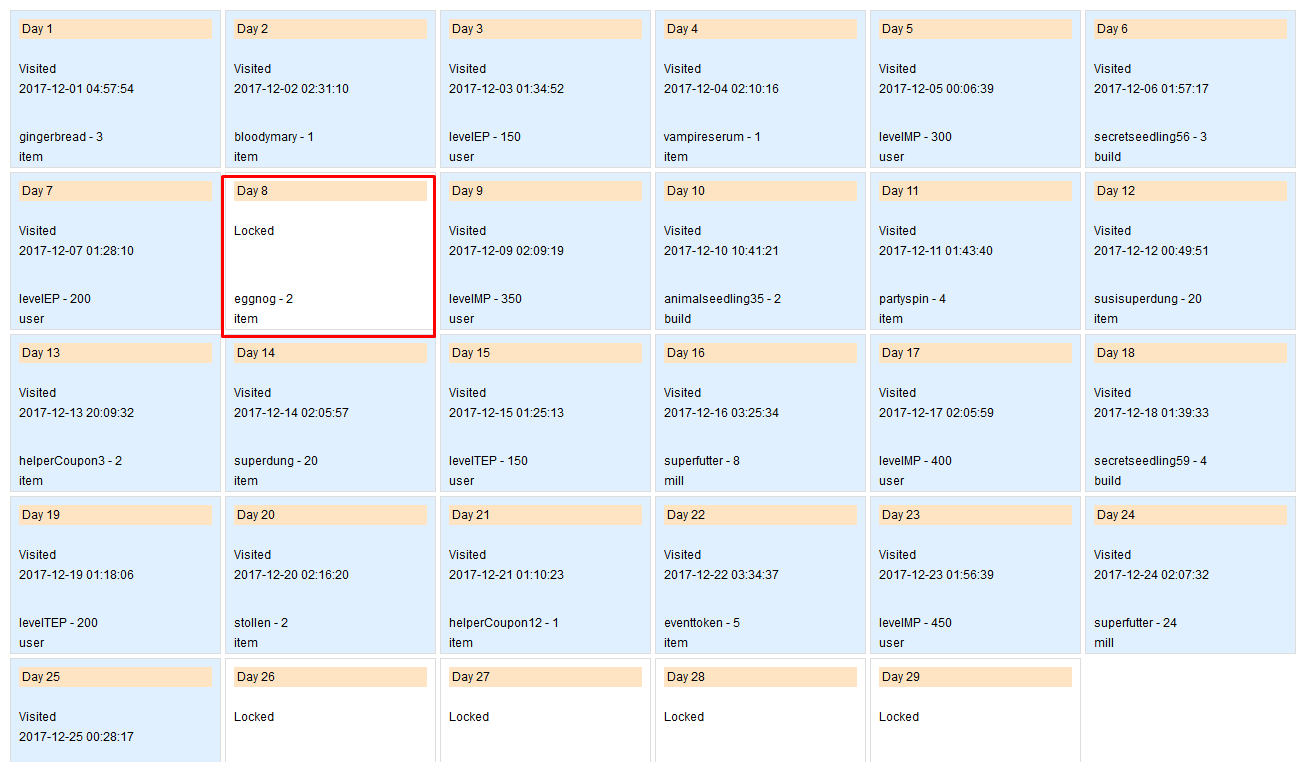Select the Day 12 susisuperdung tile
This screenshot has height=762, width=1308.
(x=1190, y=251)
